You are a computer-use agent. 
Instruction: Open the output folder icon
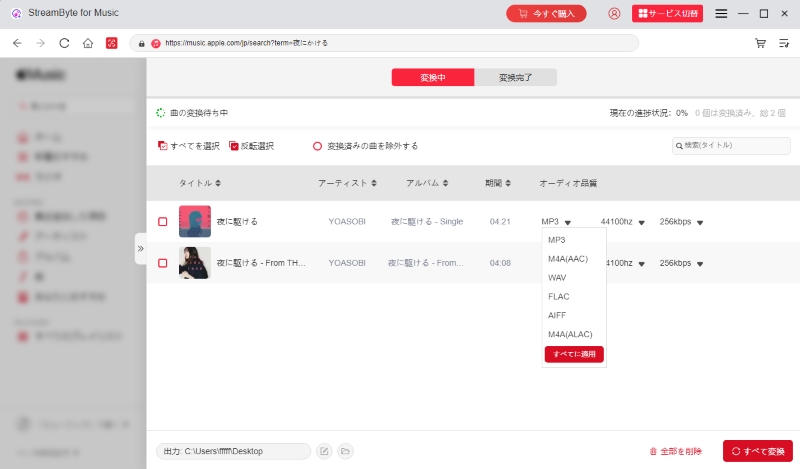[345, 451]
